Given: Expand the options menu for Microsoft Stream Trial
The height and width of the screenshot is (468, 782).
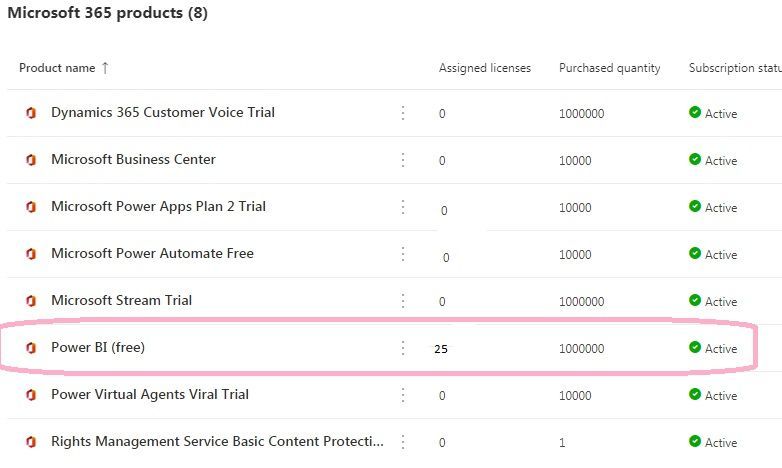Looking at the screenshot, I should (403, 301).
